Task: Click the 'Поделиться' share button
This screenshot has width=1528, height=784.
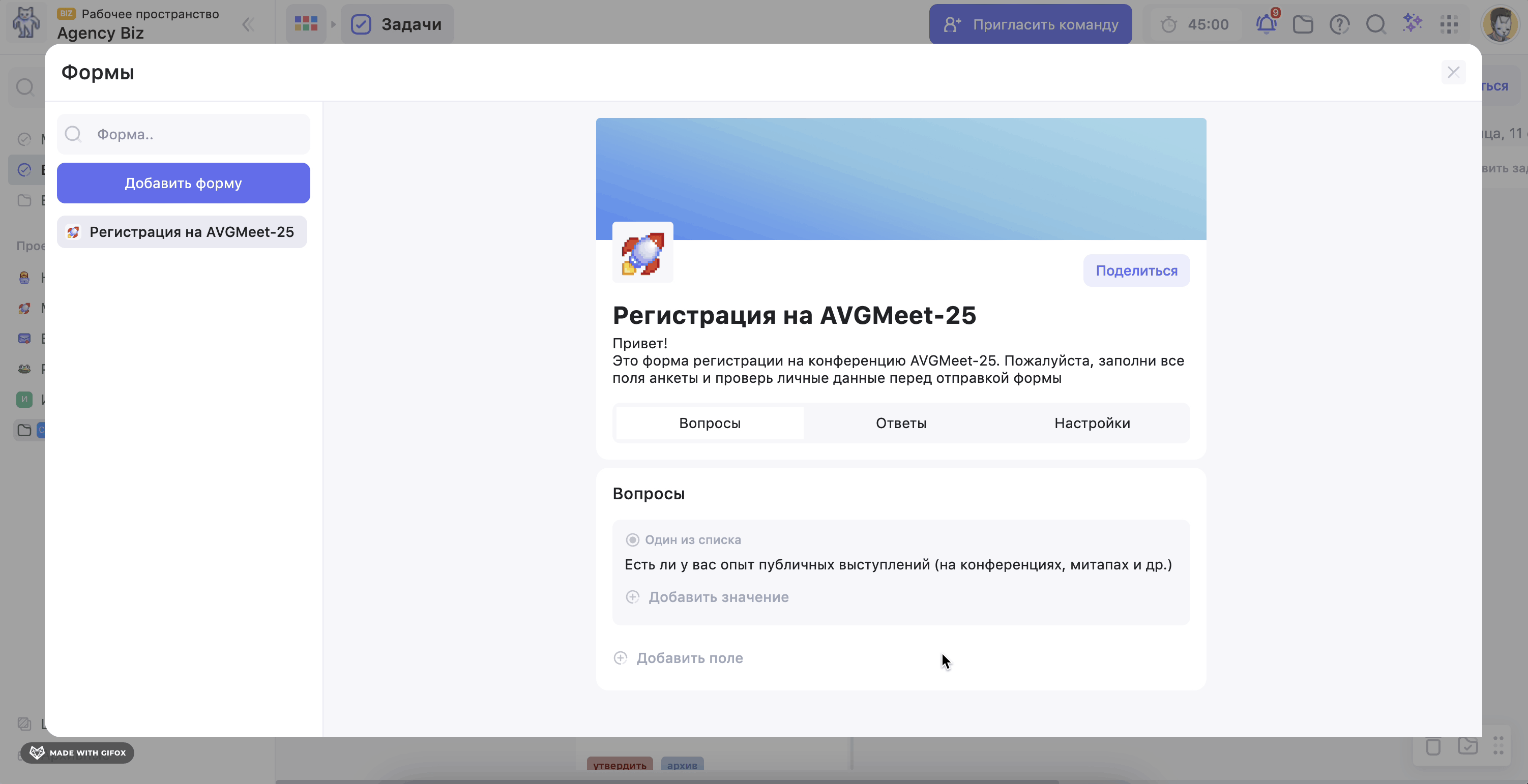Action: tap(1136, 270)
